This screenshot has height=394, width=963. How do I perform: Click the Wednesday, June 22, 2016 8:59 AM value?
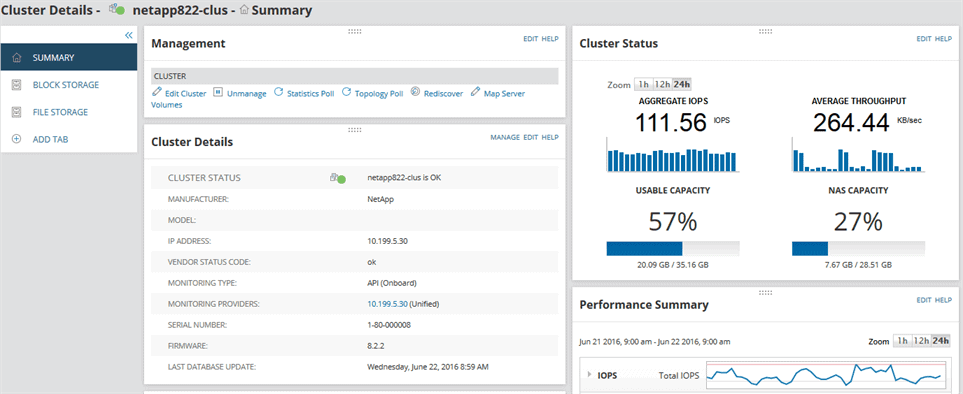[x=428, y=367]
